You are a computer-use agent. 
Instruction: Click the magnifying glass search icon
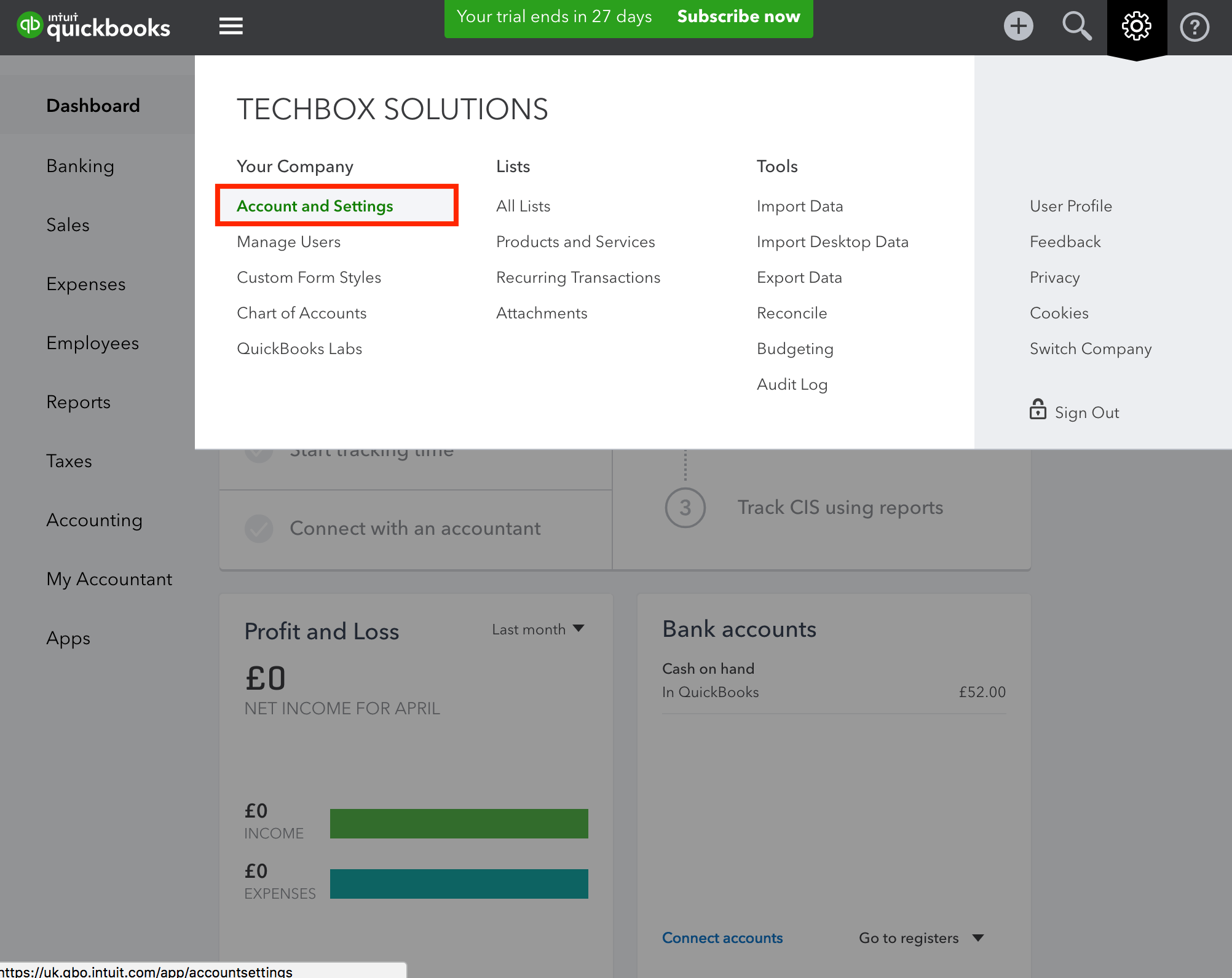pos(1076,26)
